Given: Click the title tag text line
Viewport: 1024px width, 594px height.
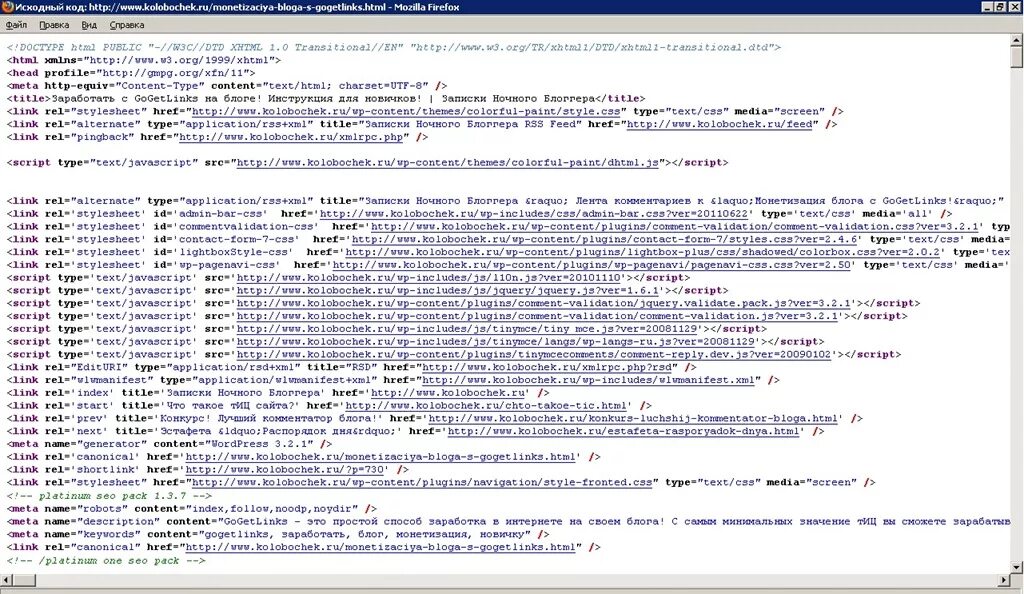Looking at the screenshot, I should [326, 99].
